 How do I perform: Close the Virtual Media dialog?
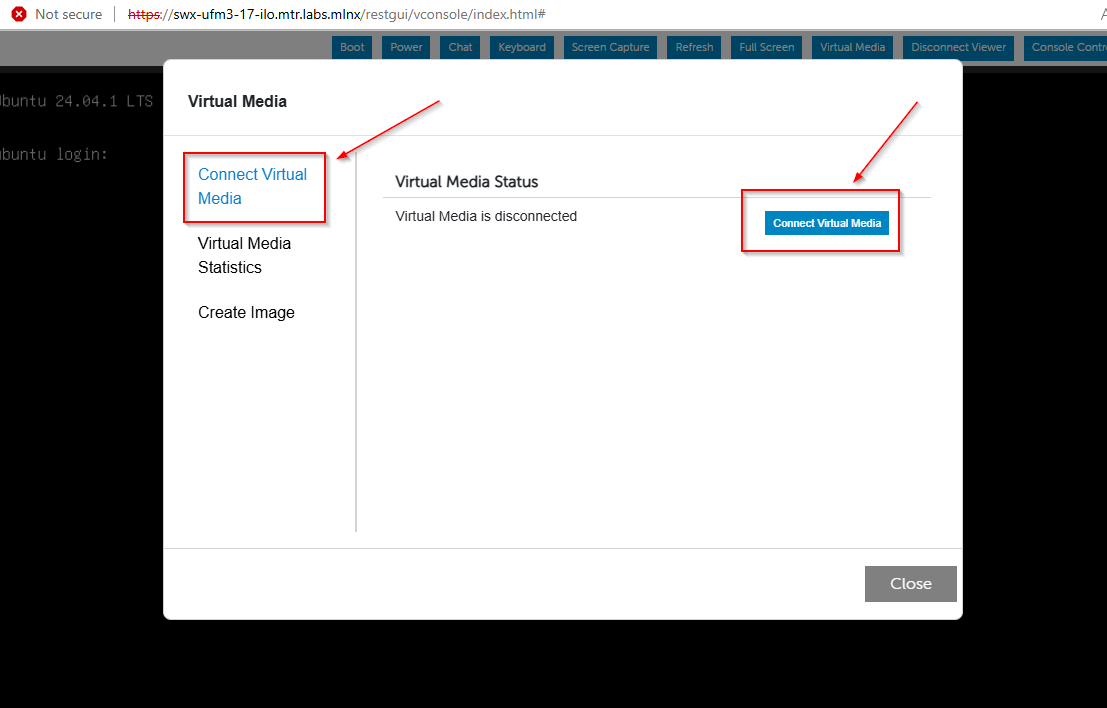(910, 584)
